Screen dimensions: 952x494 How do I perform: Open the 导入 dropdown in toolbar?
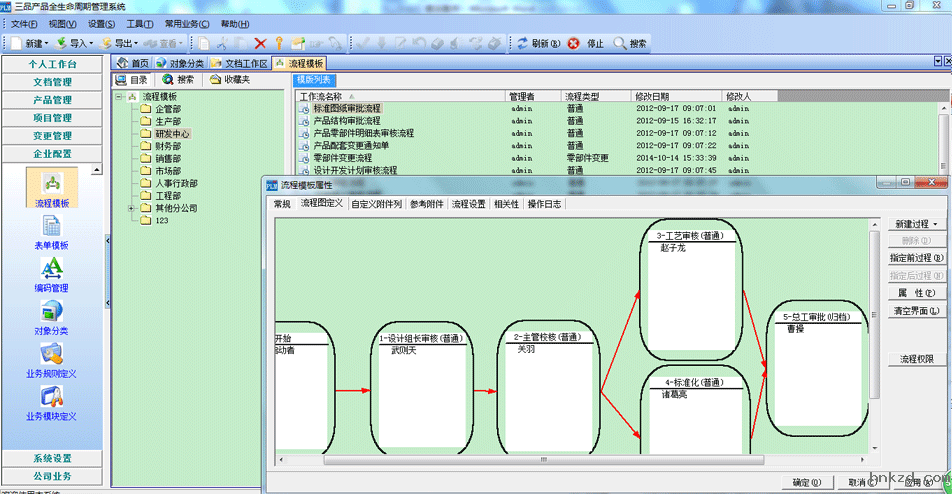pyautogui.click(x=75, y=43)
